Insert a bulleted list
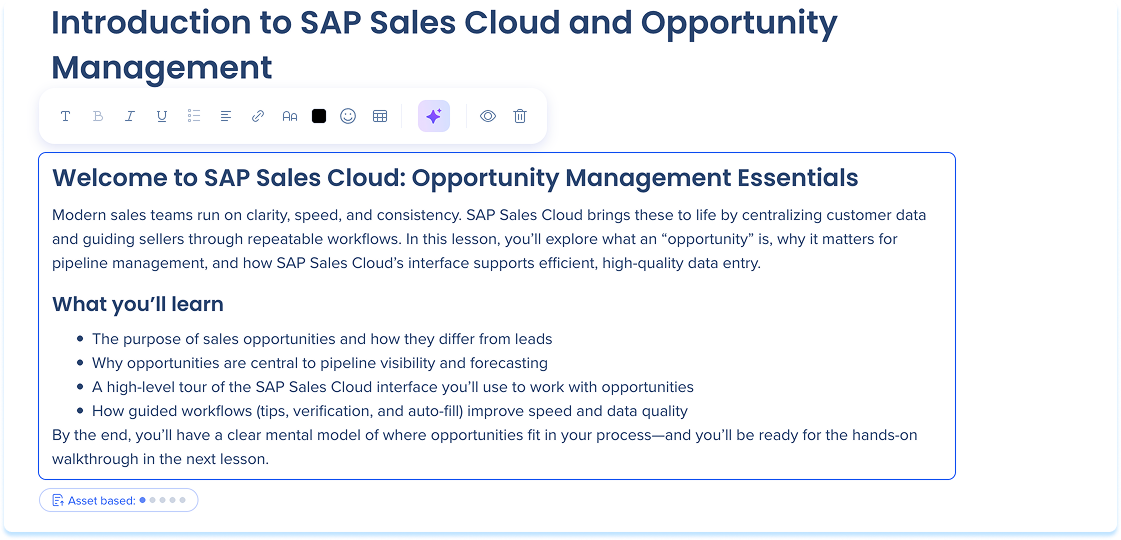This screenshot has height=540, width=1121. click(194, 116)
